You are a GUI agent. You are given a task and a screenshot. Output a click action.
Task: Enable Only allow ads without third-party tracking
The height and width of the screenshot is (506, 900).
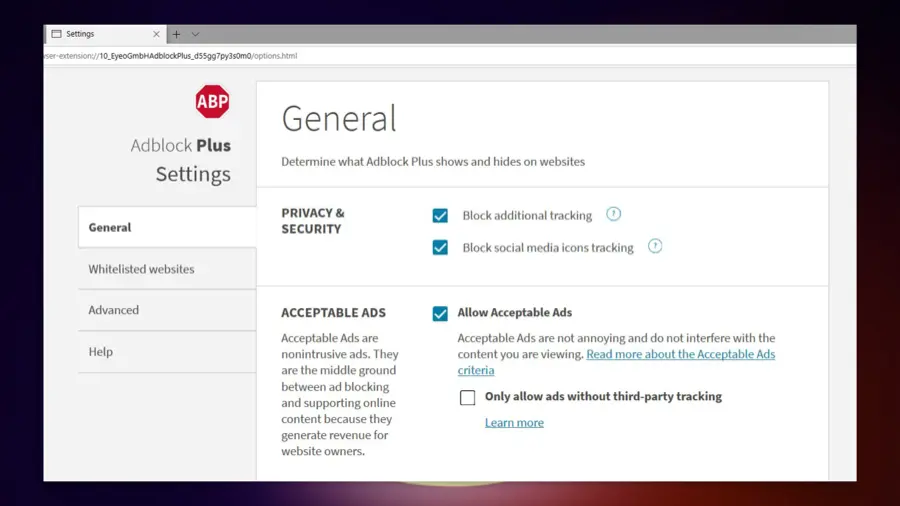pyautogui.click(x=467, y=397)
